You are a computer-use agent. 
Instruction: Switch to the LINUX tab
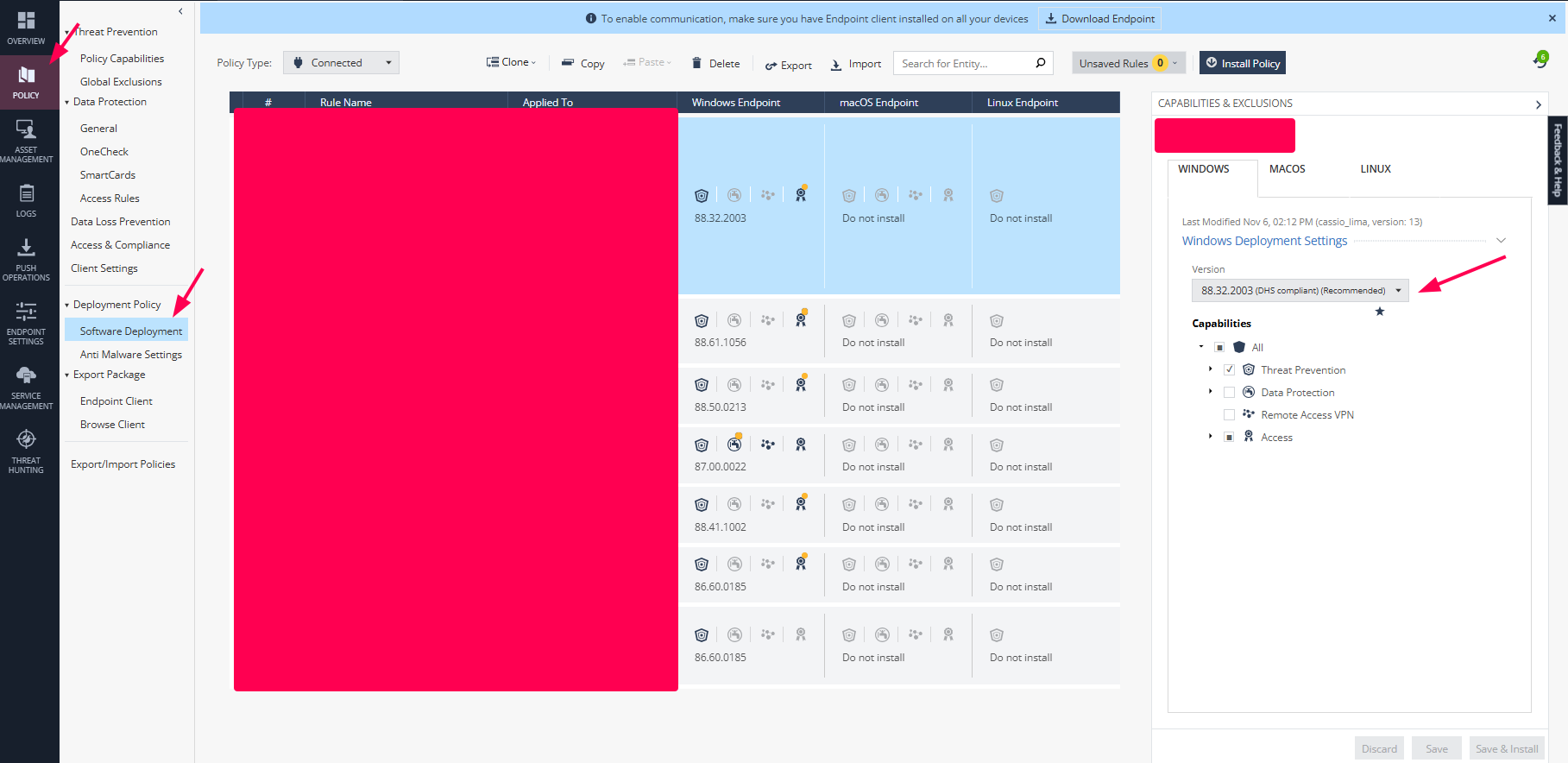1376,169
